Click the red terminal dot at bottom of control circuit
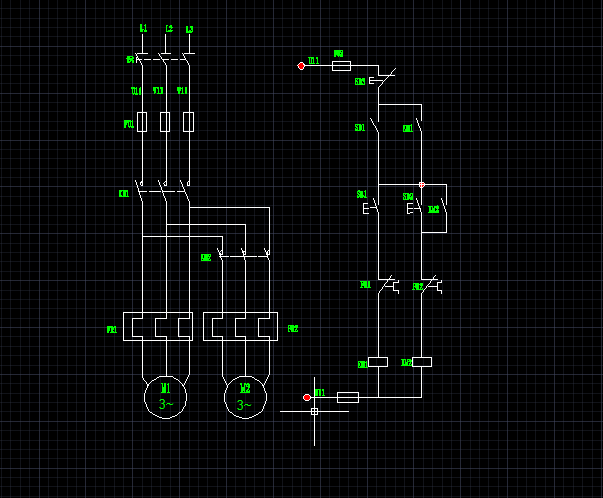The height and width of the screenshot is (498, 603). [307, 397]
